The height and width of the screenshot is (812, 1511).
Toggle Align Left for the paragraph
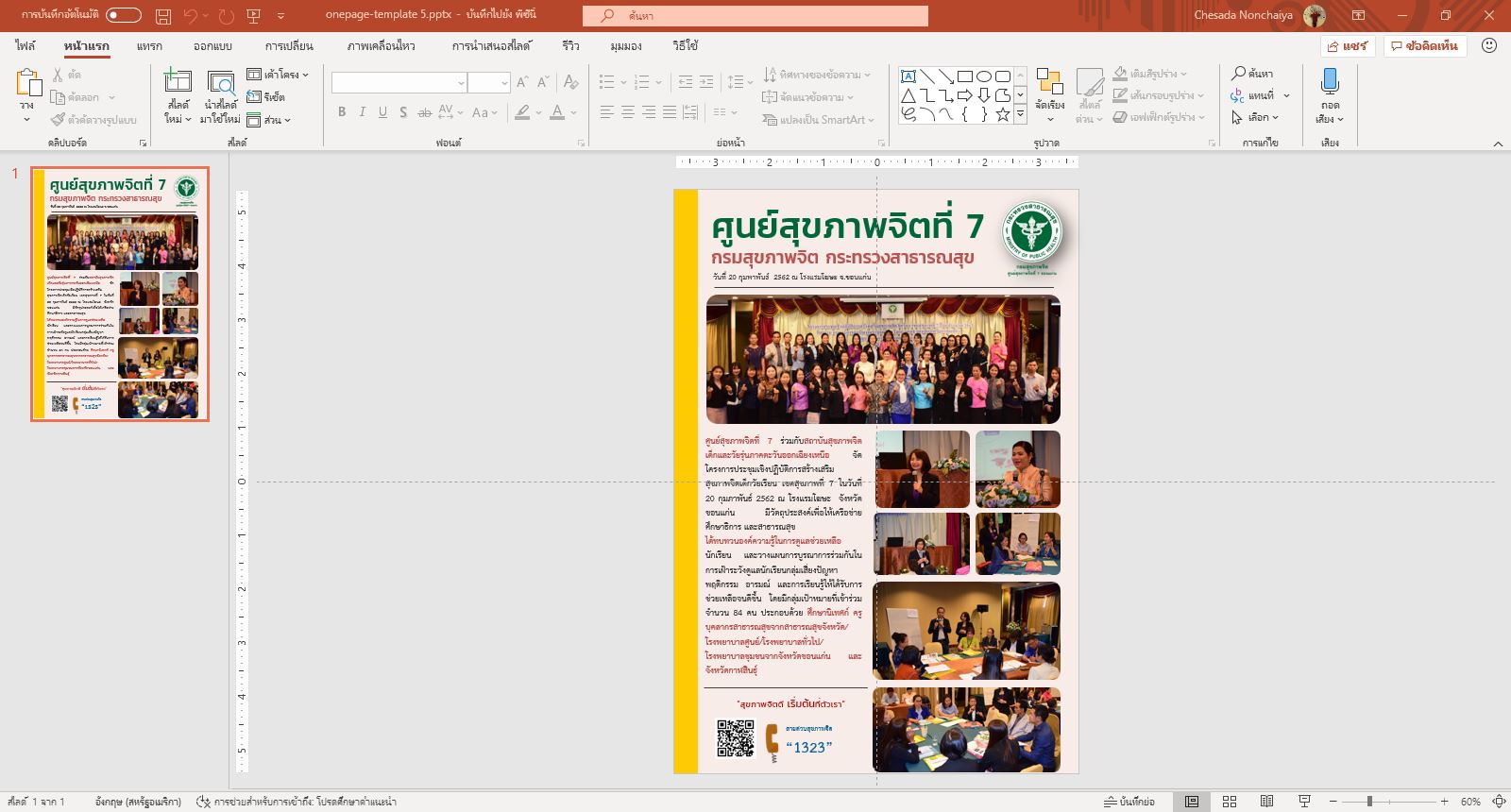tap(607, 111)
